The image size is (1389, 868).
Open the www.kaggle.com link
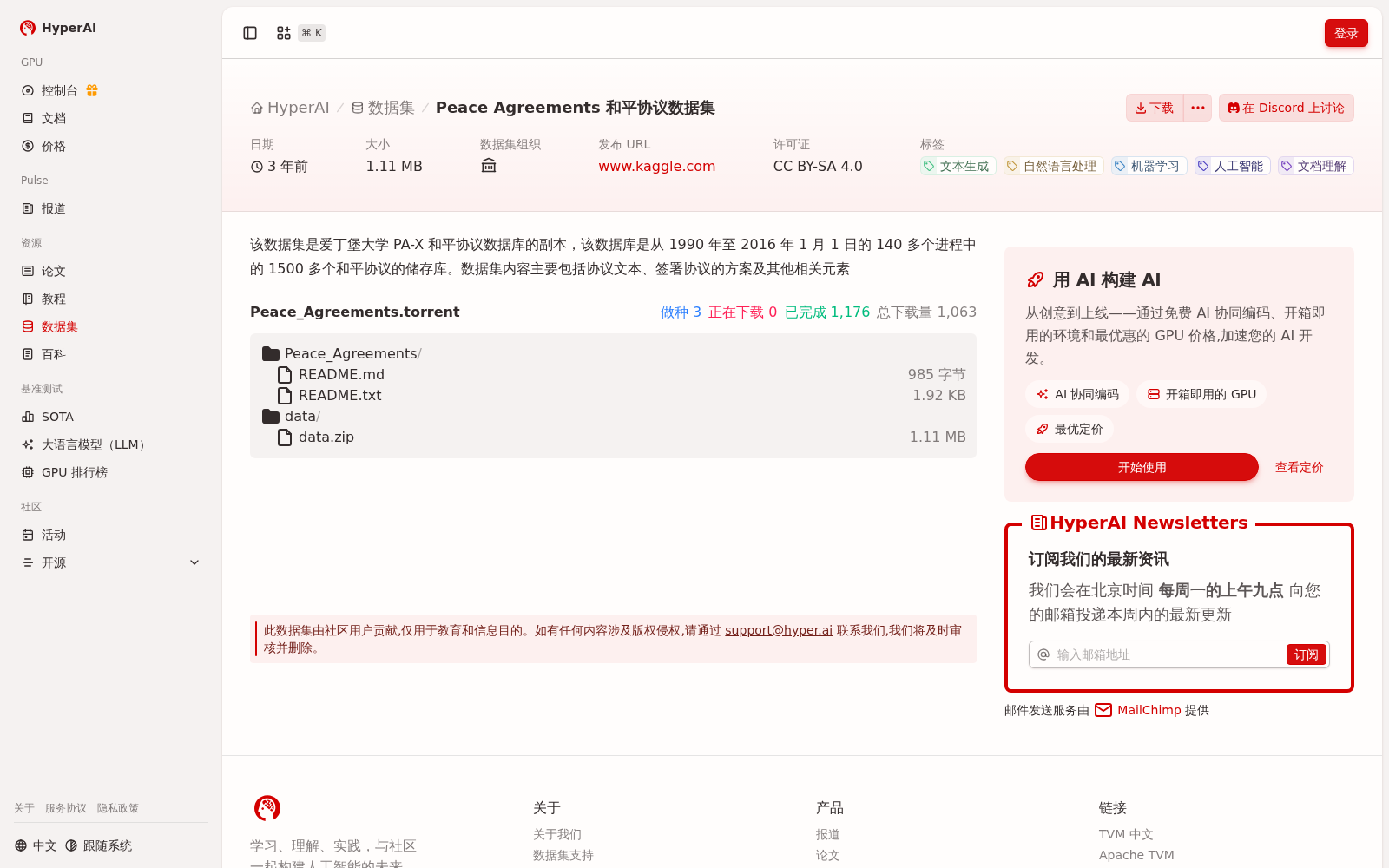657,166
